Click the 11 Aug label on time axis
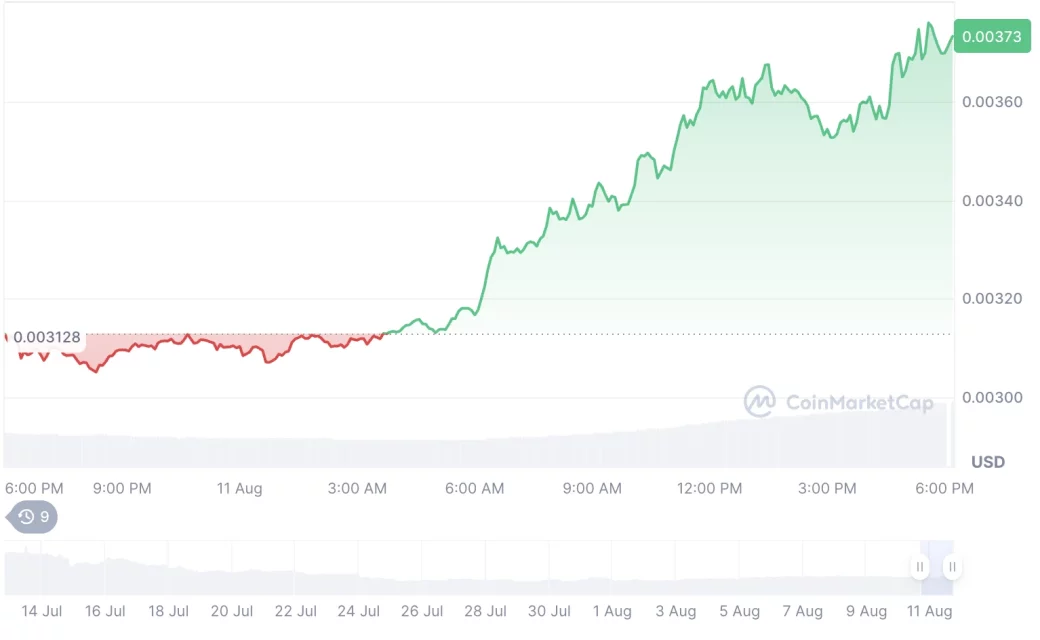The image size is (1040, 640). (x=240, y=488)
